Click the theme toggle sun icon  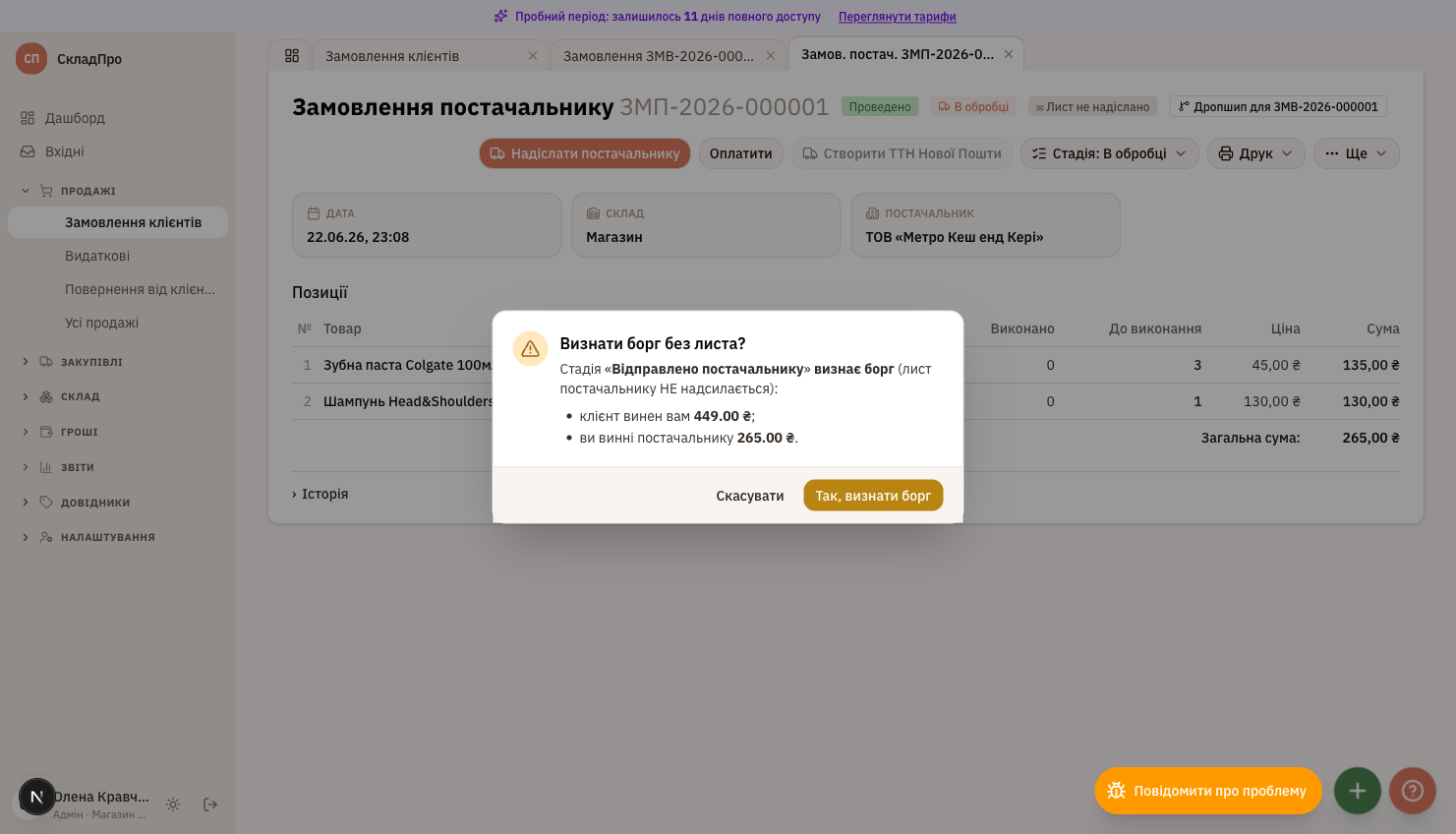coord(173,804)
